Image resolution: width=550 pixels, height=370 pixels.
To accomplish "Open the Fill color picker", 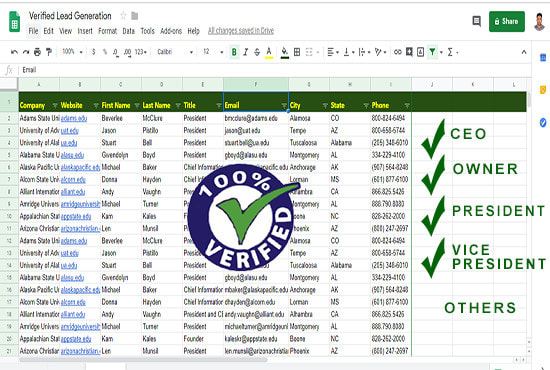I will point(285,52).
